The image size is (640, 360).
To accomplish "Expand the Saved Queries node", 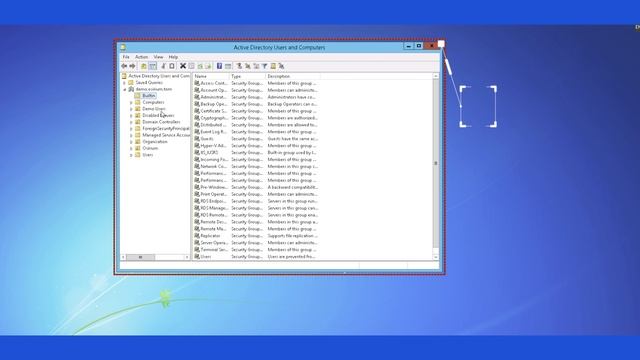I will pyautogui.click(x=124, y=82).
